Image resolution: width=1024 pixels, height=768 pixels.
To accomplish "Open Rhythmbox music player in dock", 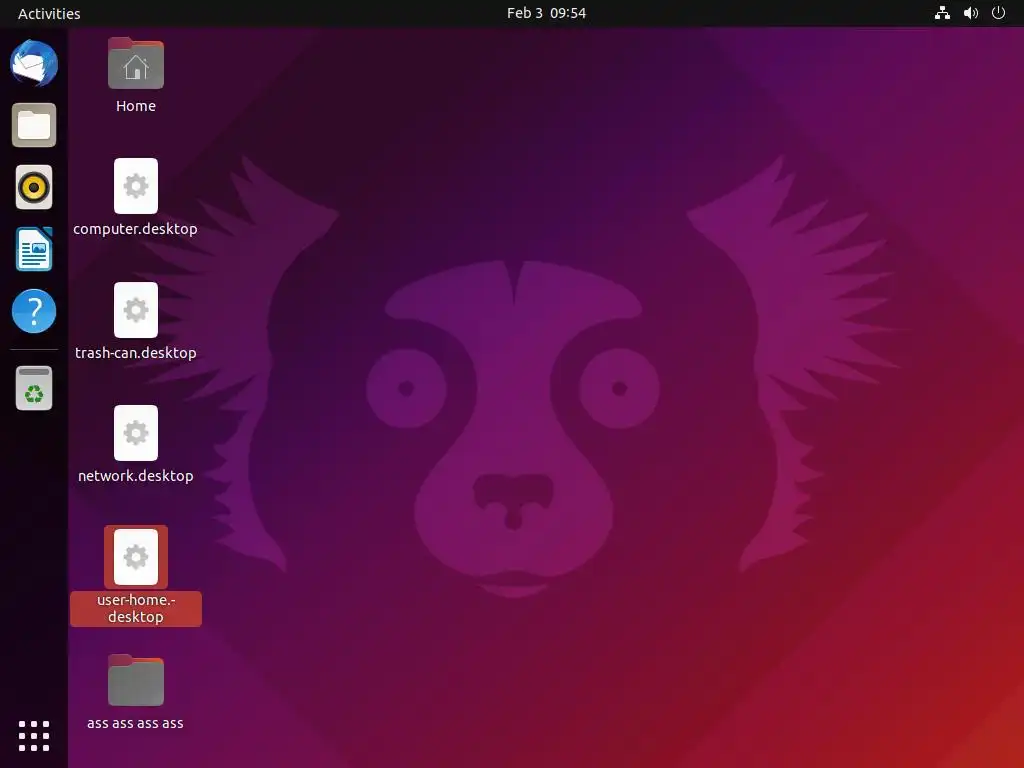I will pos(34,187).
